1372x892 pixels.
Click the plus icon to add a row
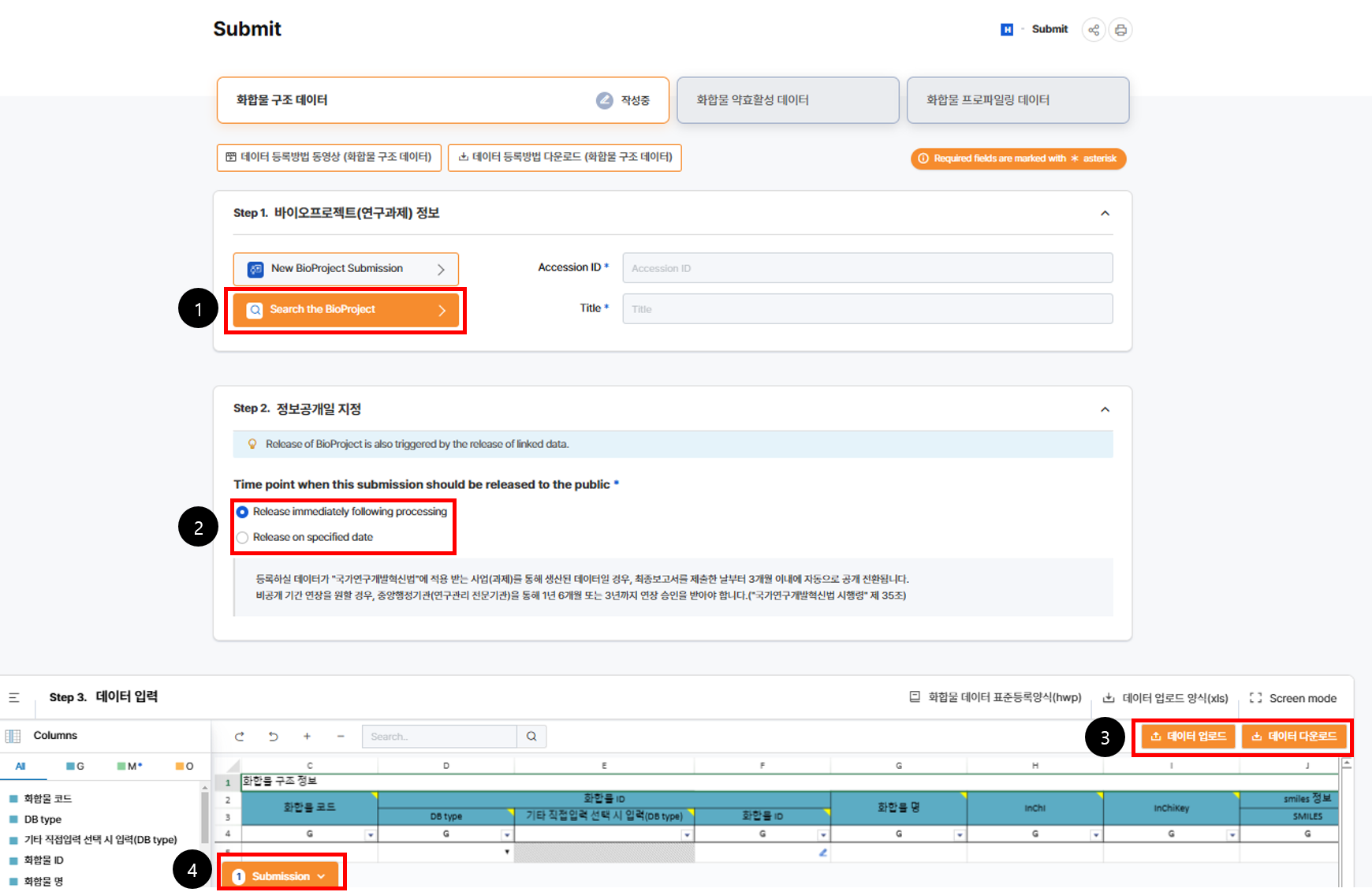click(307, 737)
